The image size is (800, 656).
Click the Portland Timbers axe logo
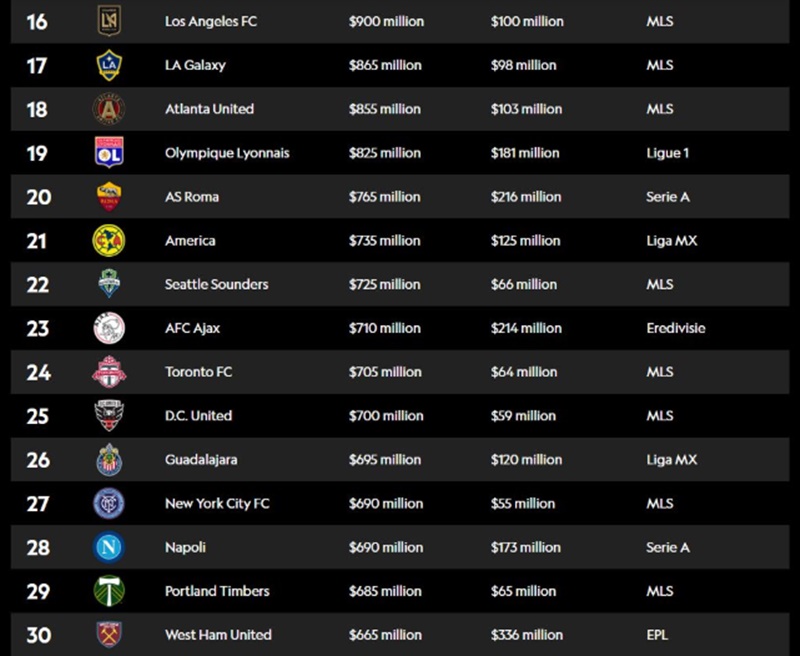tap(109, 591)
